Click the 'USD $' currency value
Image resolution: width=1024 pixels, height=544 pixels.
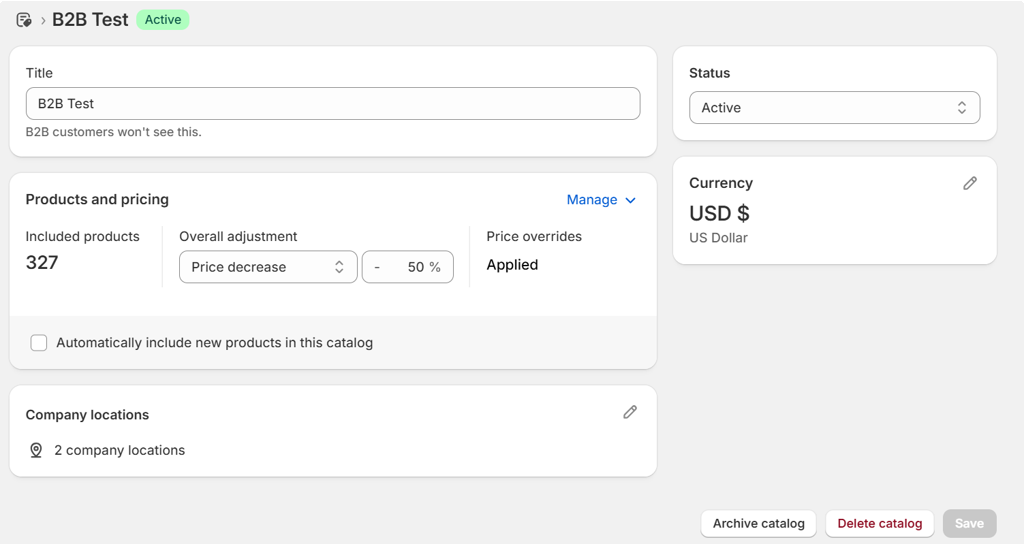(719, 214)
